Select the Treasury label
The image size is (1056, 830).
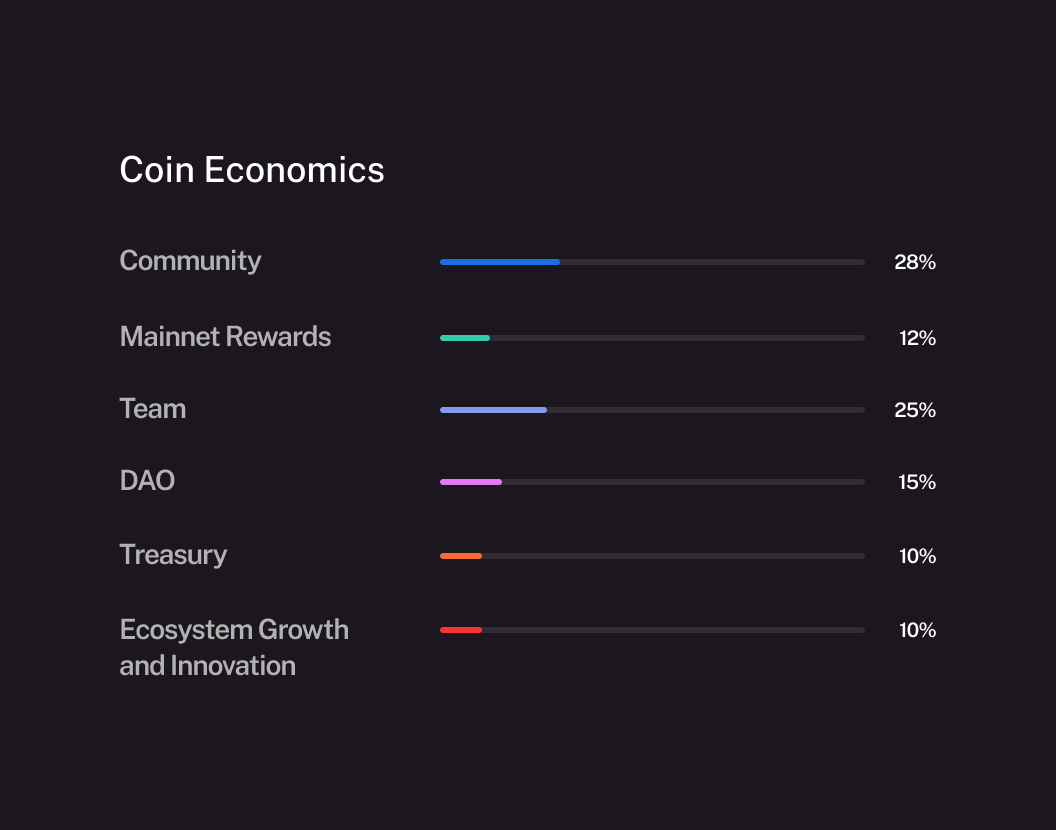pos(173,555)
